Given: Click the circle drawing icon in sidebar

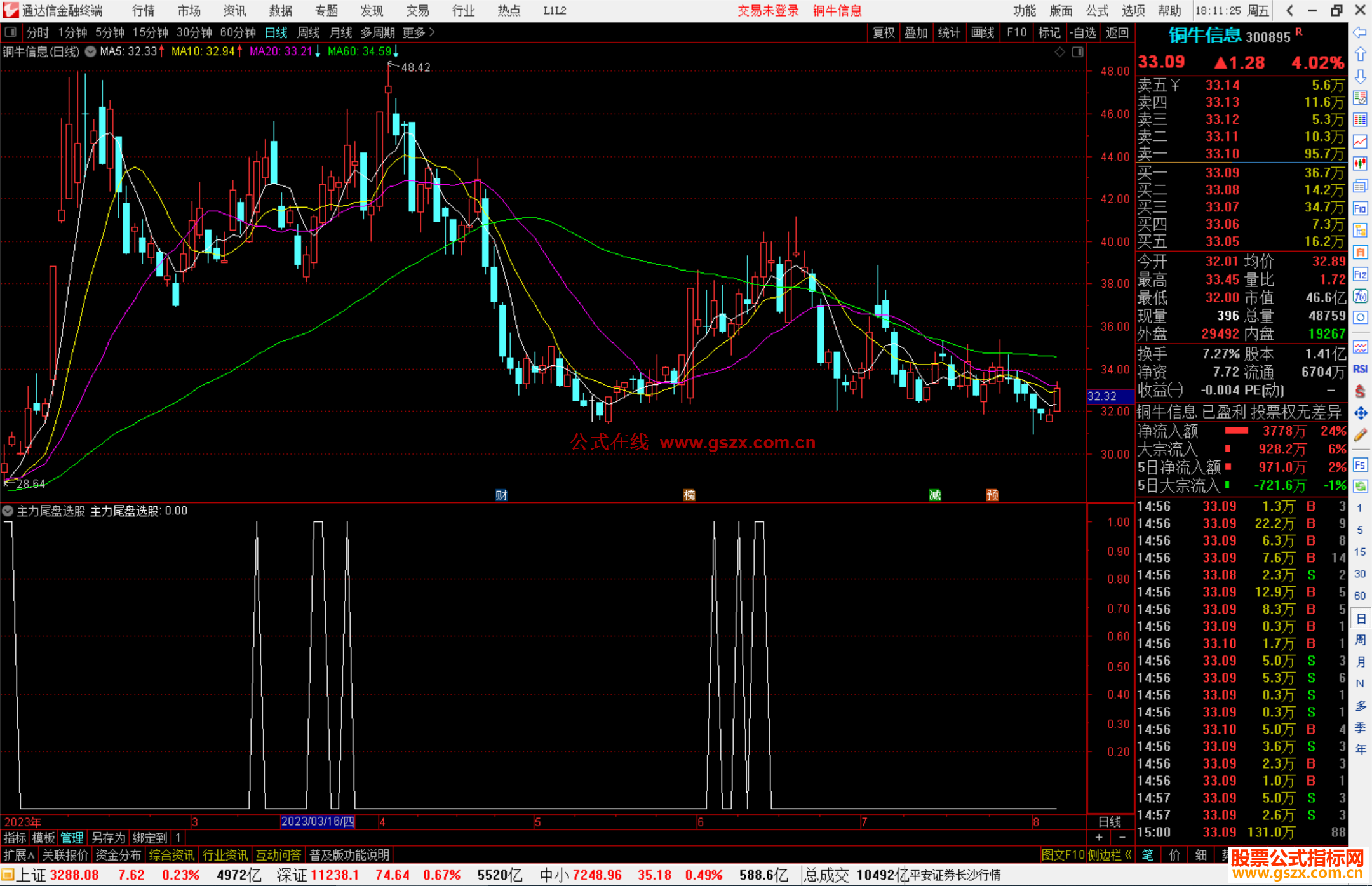Looking at the screenshot, I should click(x=1360, y=318).
